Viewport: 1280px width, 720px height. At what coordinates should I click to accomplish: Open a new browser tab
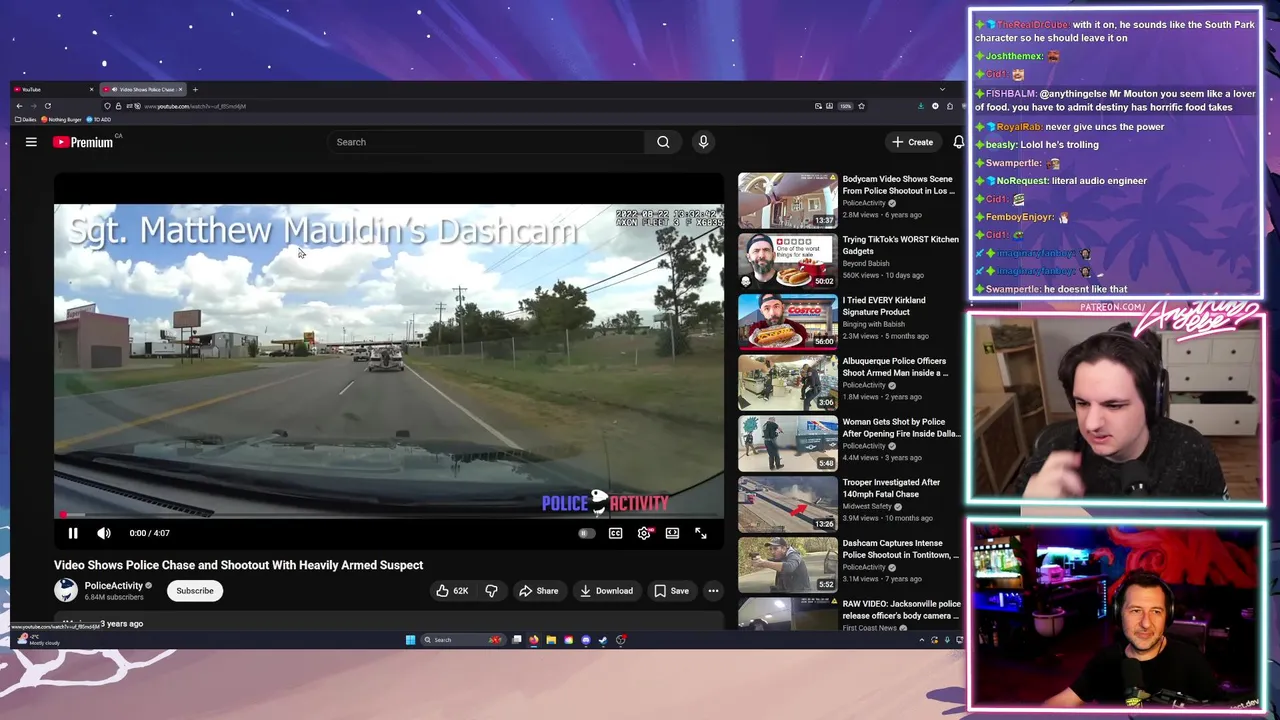pos(195,90)
